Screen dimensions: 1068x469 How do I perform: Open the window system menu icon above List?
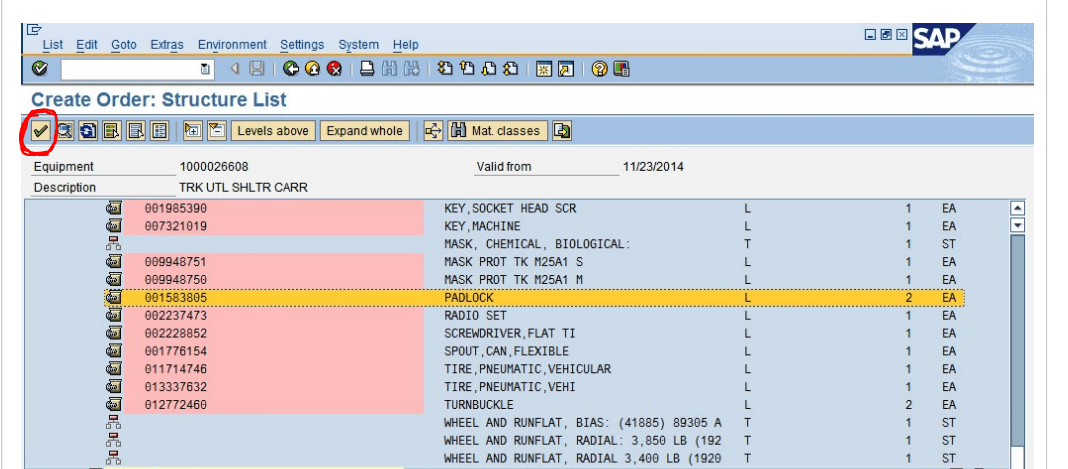(34, 30)
